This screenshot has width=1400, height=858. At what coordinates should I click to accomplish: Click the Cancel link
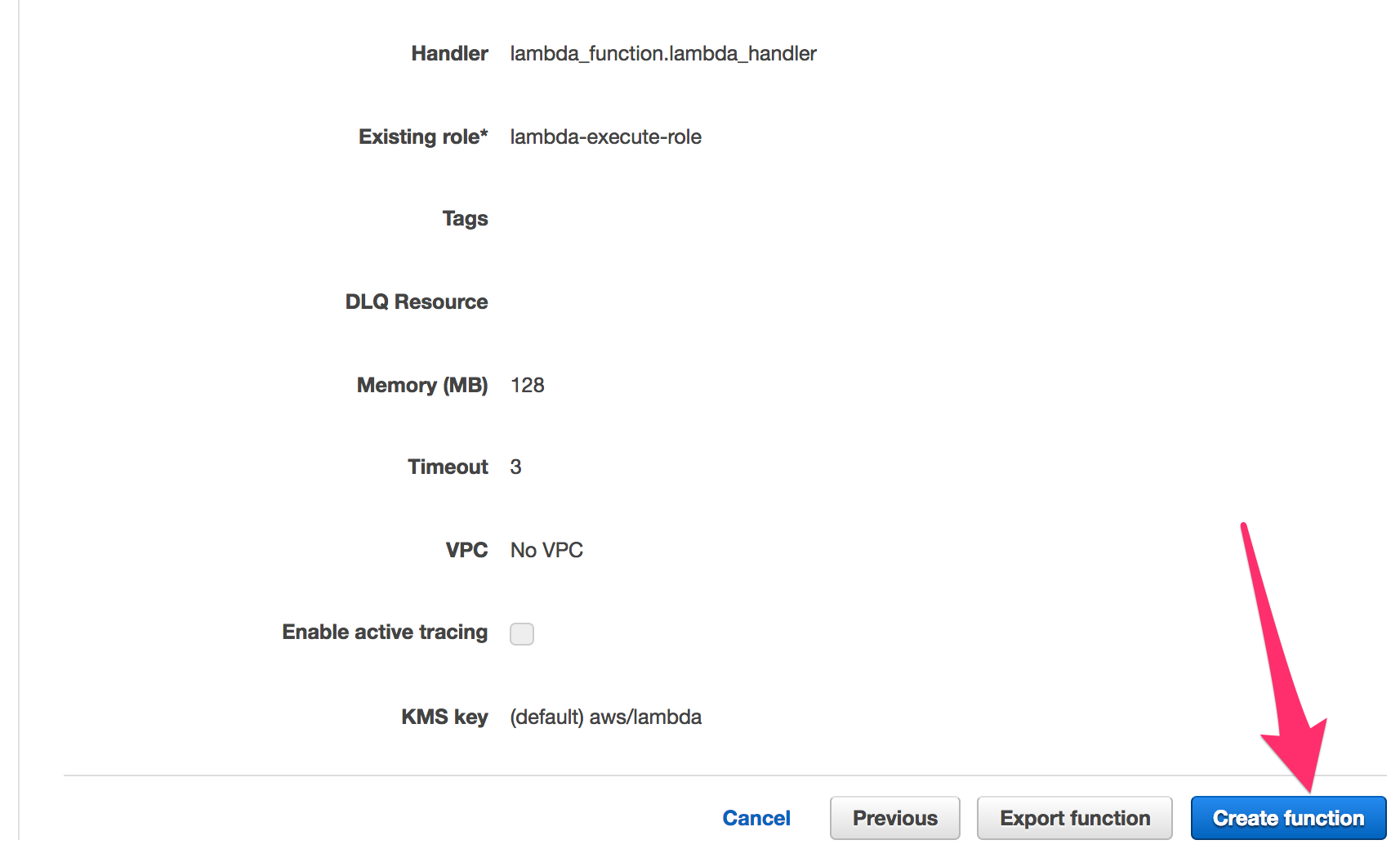[756, 817]
